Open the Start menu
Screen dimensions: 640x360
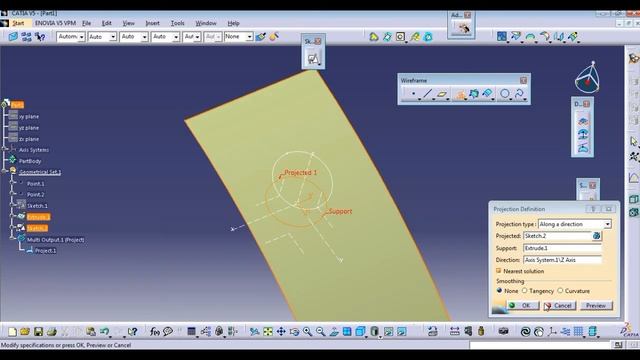[18, 23]
